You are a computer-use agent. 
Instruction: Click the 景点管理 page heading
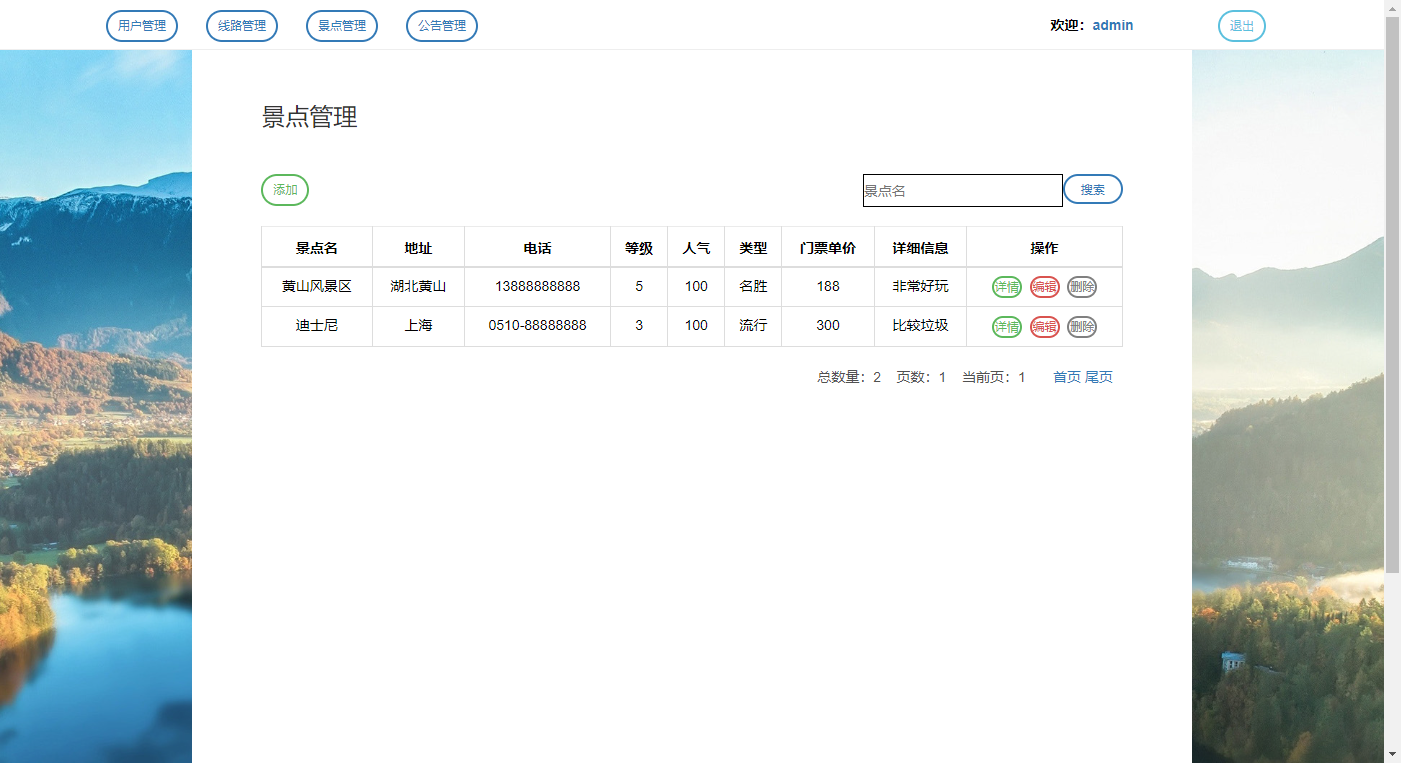[x=310, y=117]
